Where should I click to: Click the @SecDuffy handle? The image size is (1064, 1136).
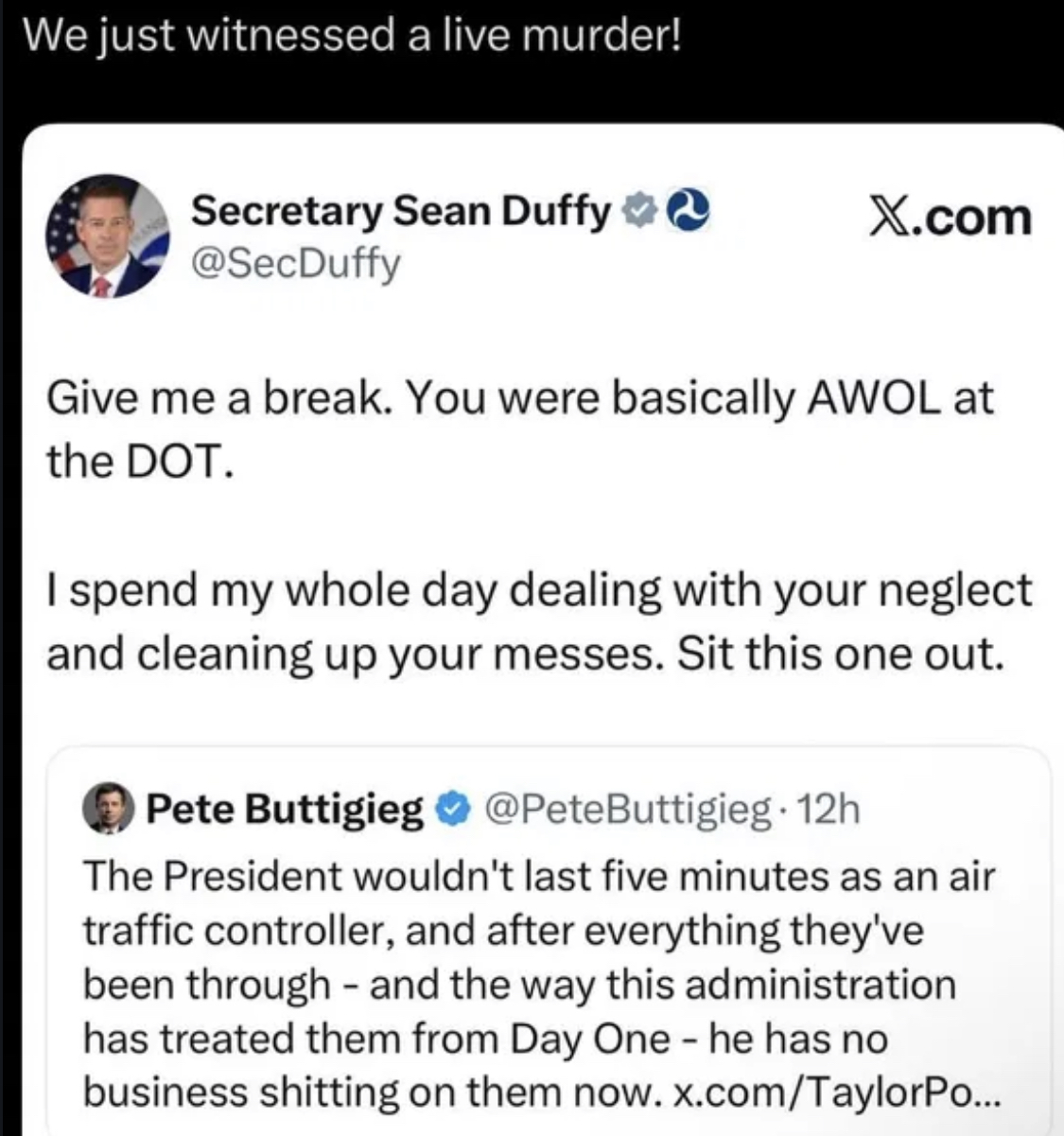pyautogui.click(x=295, y=264)
